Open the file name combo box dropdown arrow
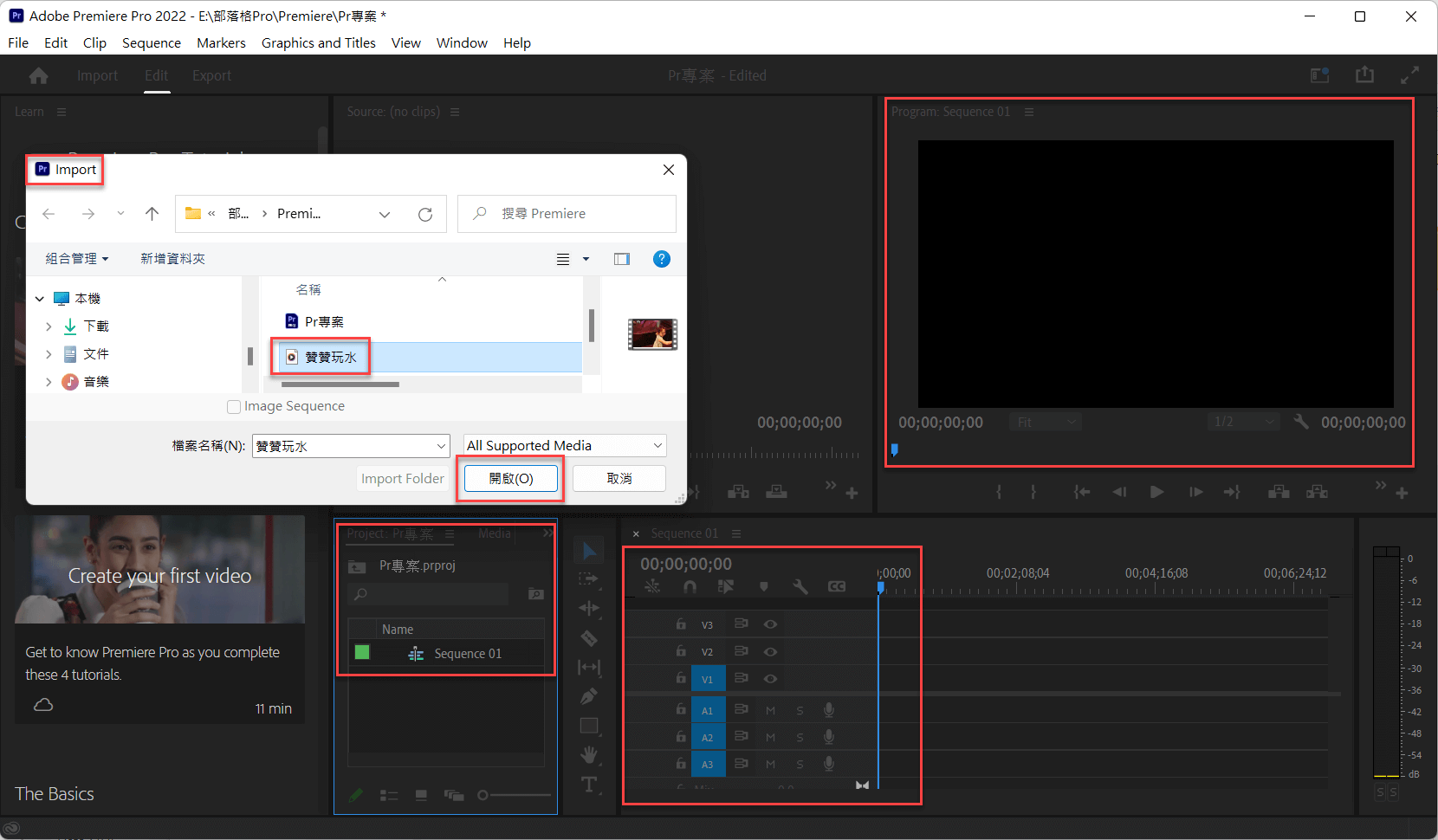This screenshot has height=840, width=1438. point(441,446)
